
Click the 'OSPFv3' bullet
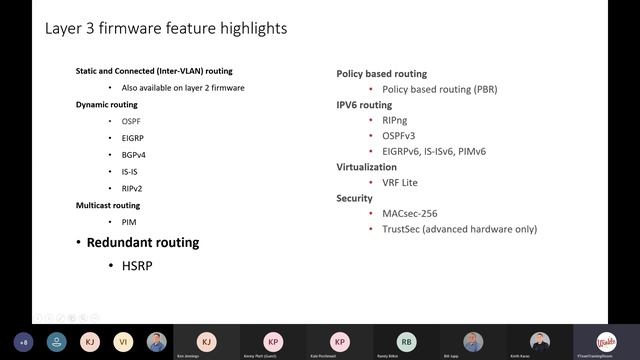[x=398, y=136]
